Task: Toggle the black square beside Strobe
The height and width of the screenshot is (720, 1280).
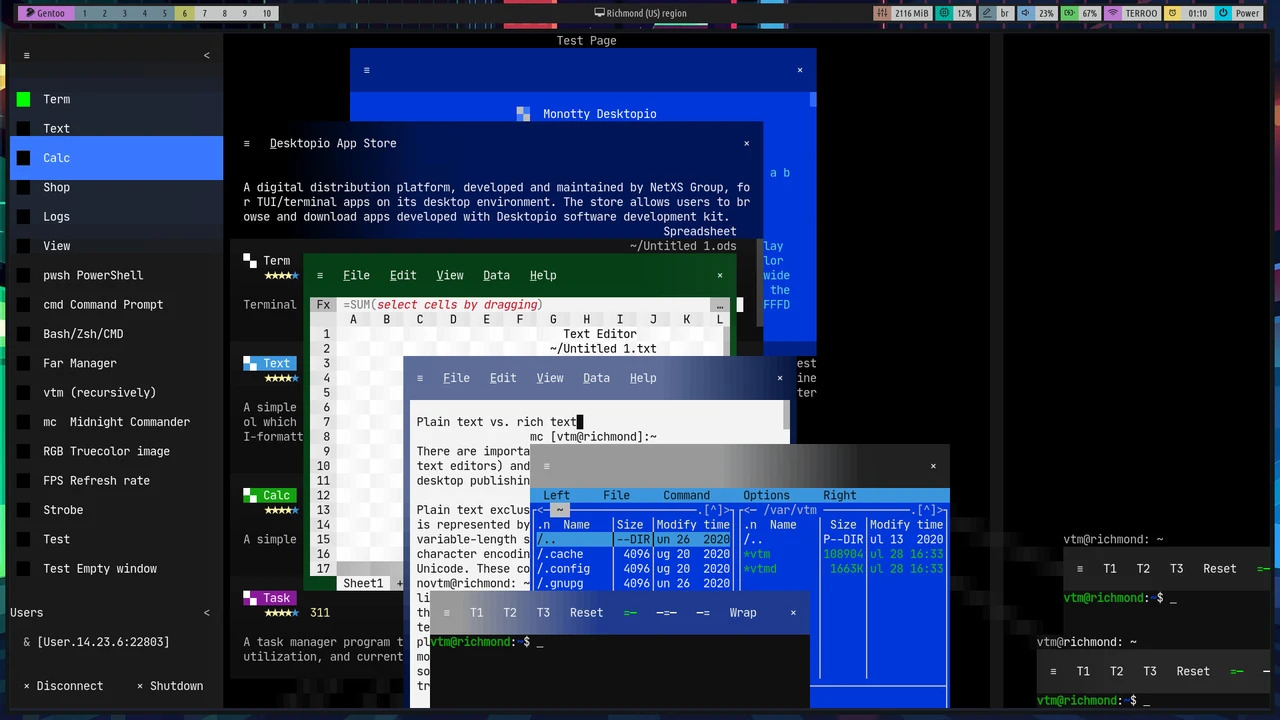Action: click(23, 510)
